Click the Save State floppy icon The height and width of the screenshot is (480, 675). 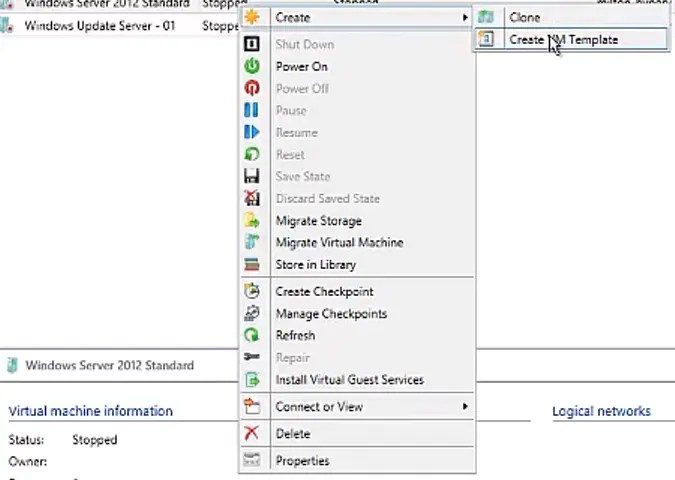[252, 176]
